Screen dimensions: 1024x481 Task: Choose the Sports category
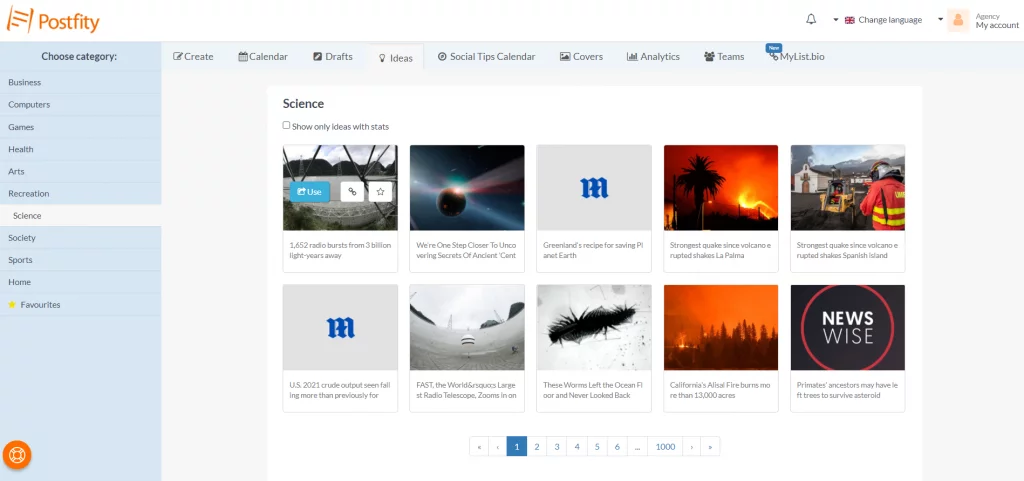click(x=80, y=260)
